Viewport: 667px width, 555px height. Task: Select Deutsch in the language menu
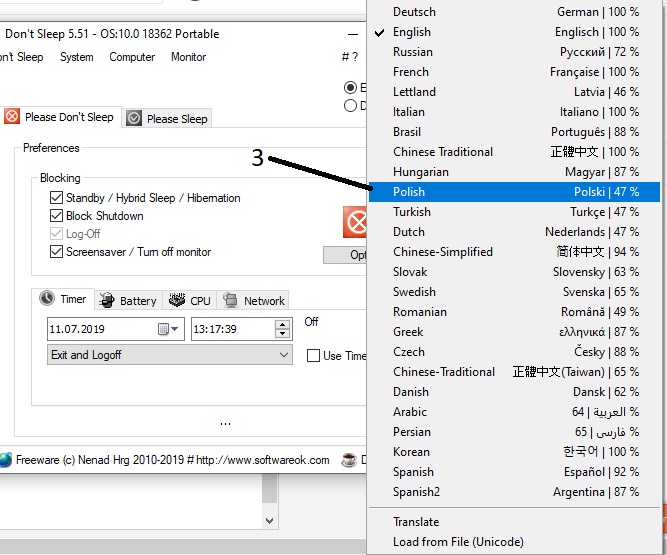click(514, 12)
